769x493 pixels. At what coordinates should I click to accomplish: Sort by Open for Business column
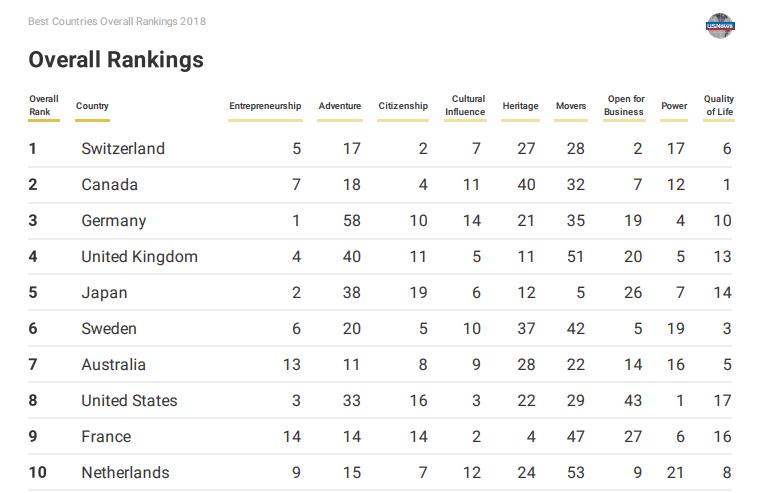tap(624, 106)
